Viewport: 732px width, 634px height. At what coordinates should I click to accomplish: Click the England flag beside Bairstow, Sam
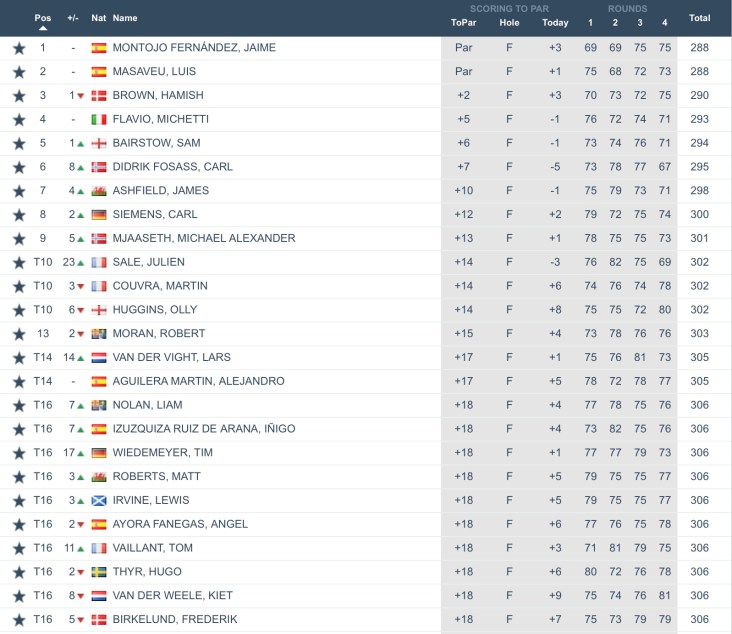[99, 143]
